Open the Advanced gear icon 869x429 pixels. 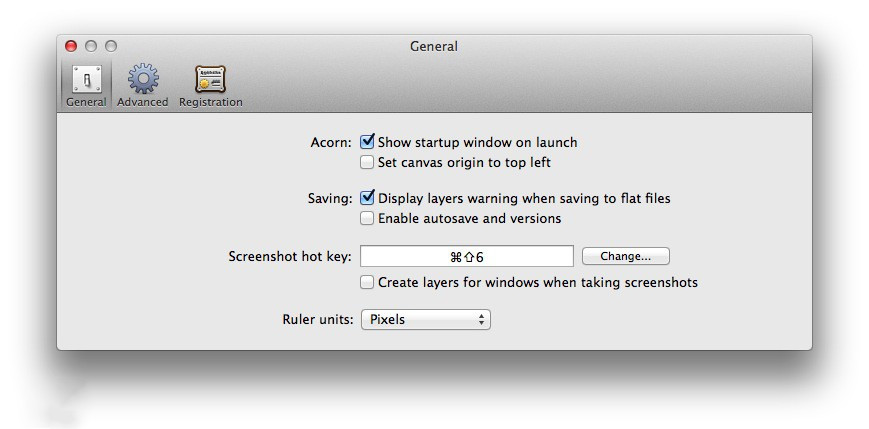click(143, 78)
